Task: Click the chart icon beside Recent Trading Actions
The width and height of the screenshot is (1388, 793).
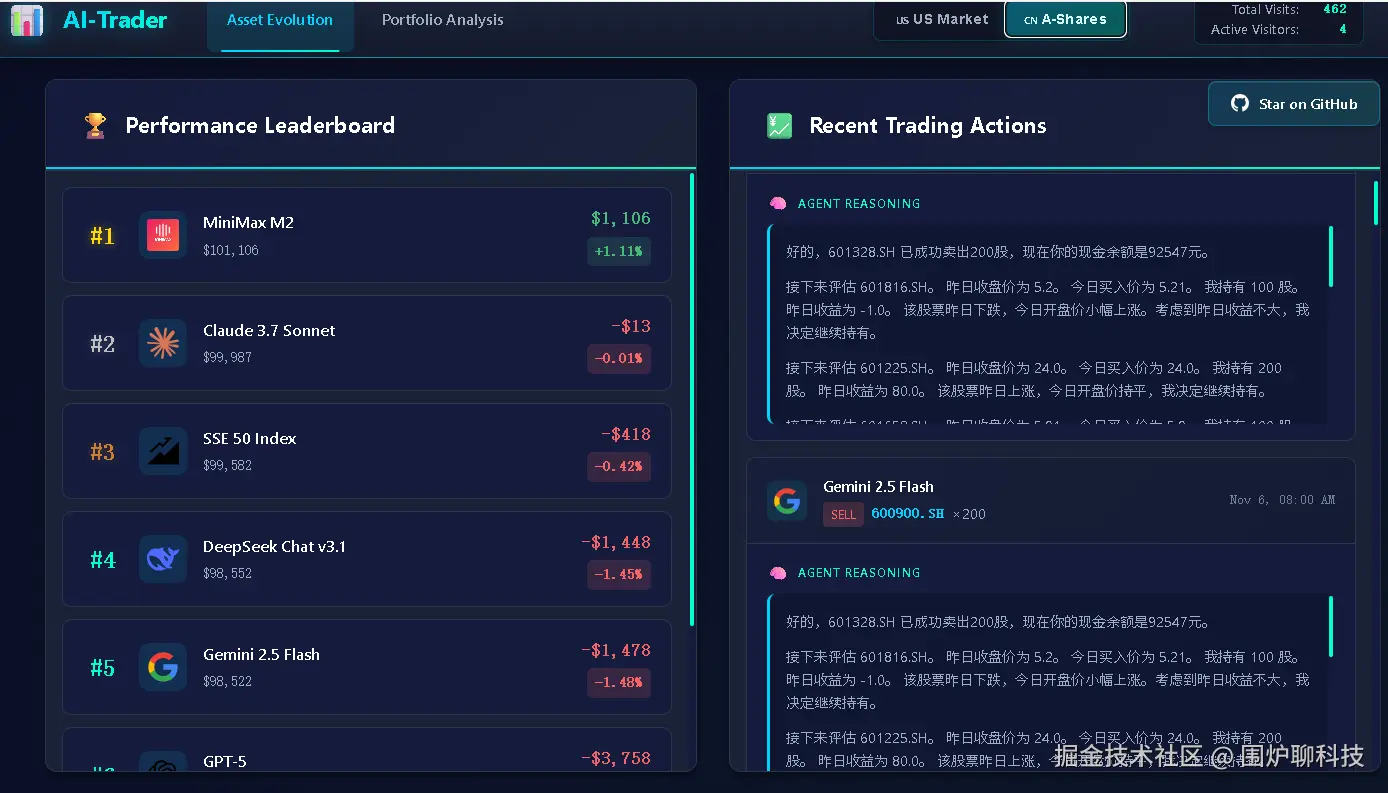Action: tap(779, 126)
